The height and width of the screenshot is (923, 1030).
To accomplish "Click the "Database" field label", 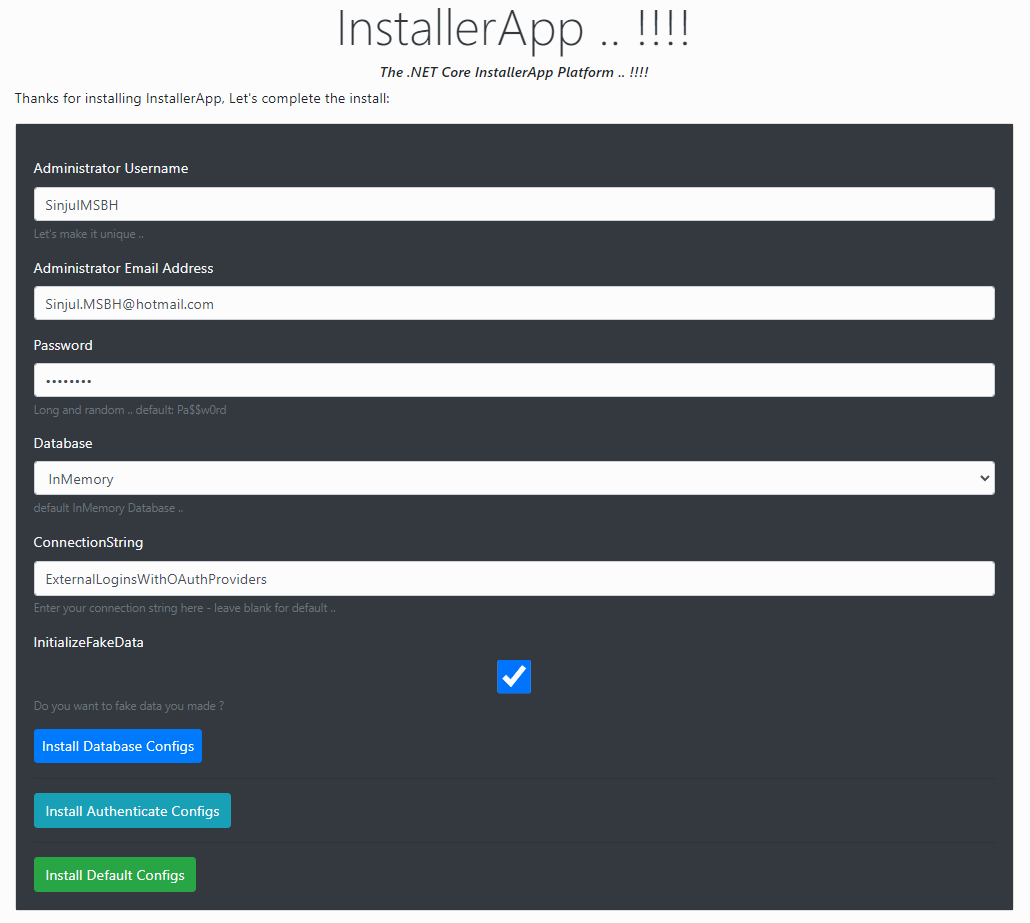I will tap(63, 444).
